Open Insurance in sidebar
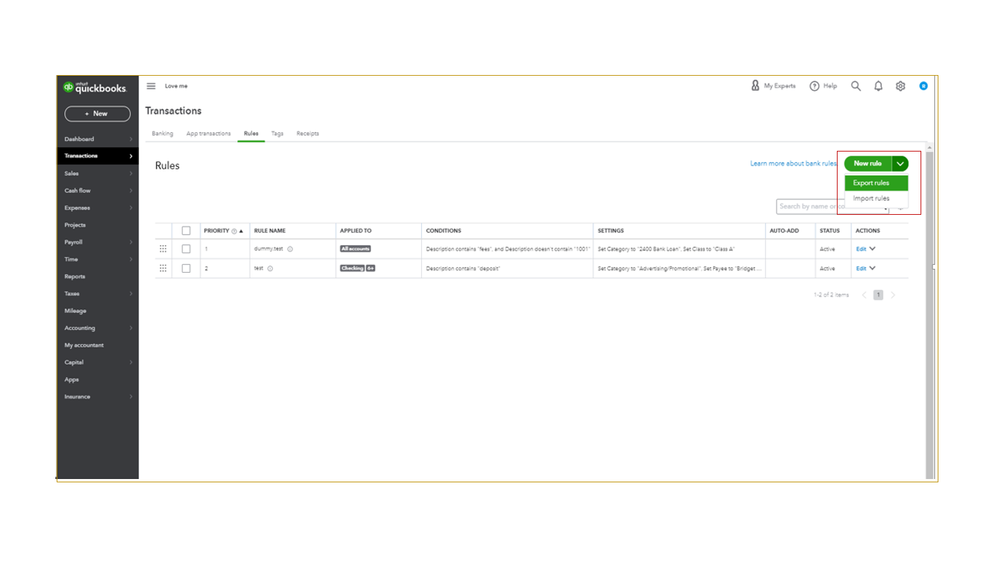Viewport: 999px width, 562px height. [97, 397]
